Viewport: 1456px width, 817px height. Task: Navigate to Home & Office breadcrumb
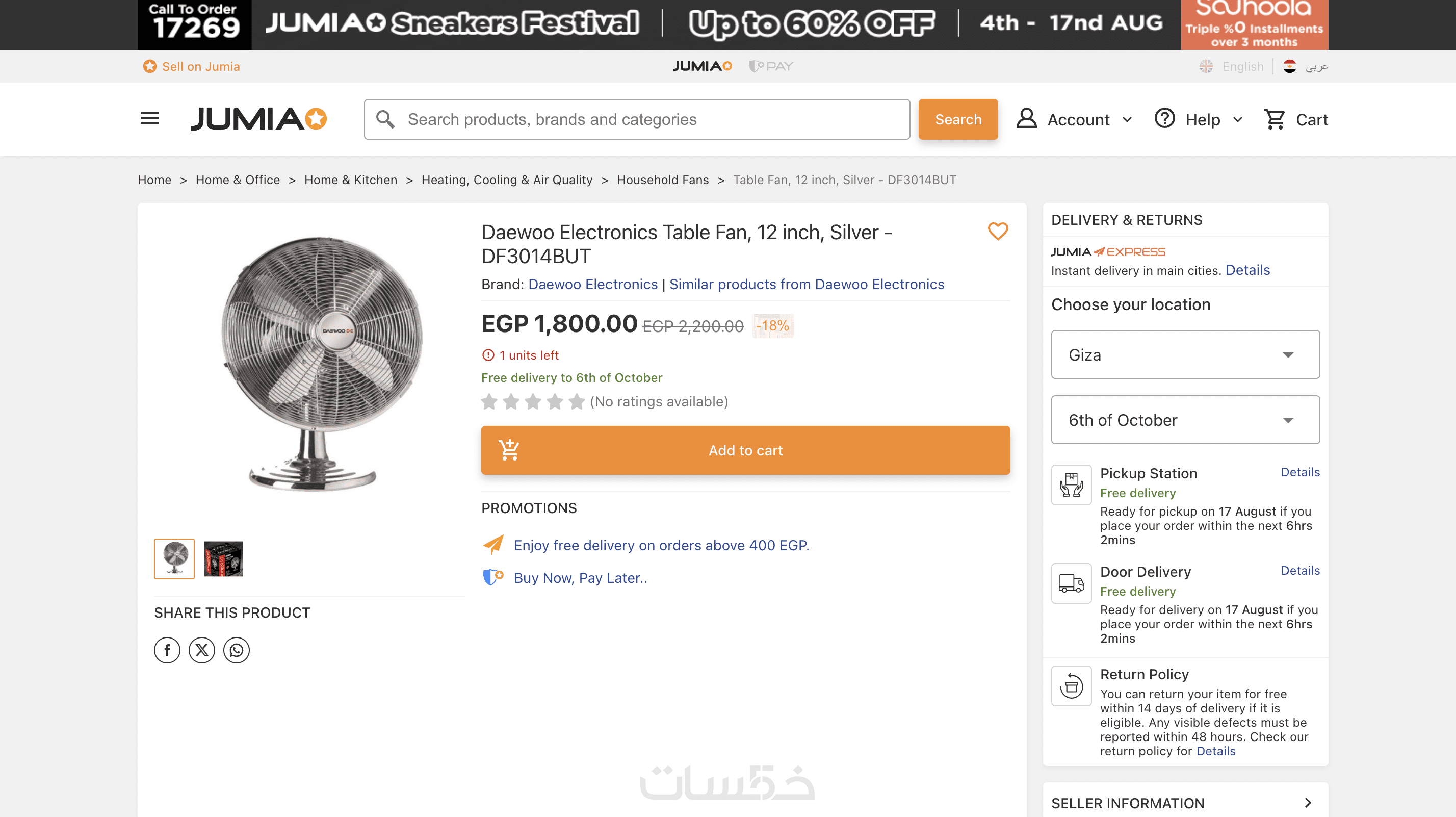pyautogui.click(x=238, y=180)
